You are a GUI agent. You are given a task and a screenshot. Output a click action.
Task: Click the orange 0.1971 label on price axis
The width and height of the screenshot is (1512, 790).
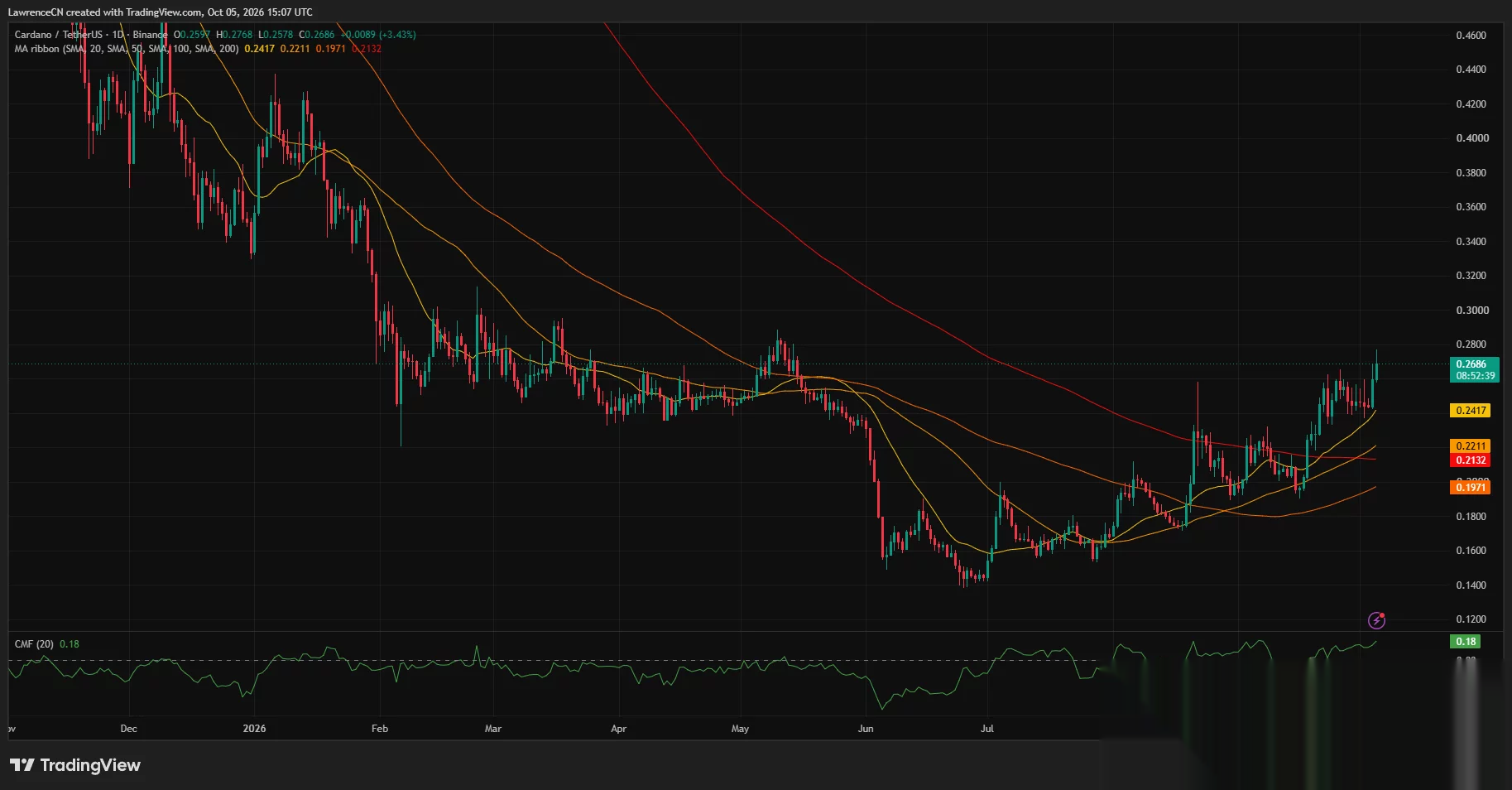(x=1471, y=488)
